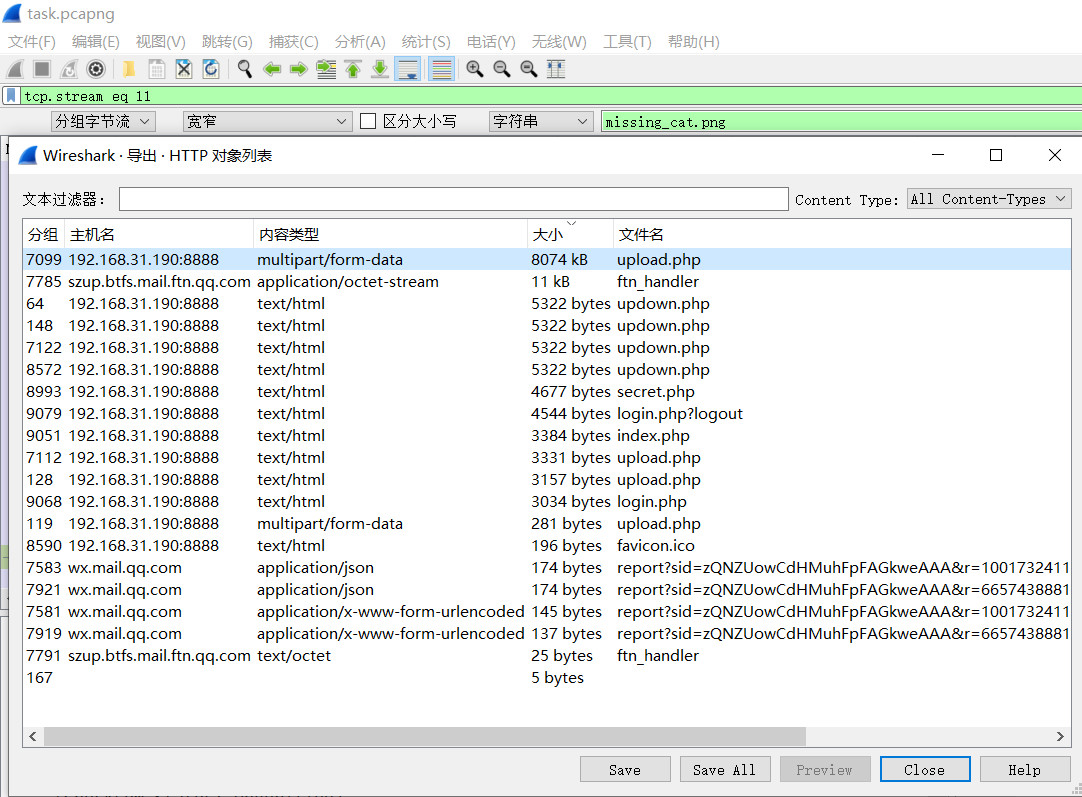Viewport: 1082px width, 797px height.
Task: Sort by the 主机名 column header
Action: pyautogui.click(x=159, y=235)
